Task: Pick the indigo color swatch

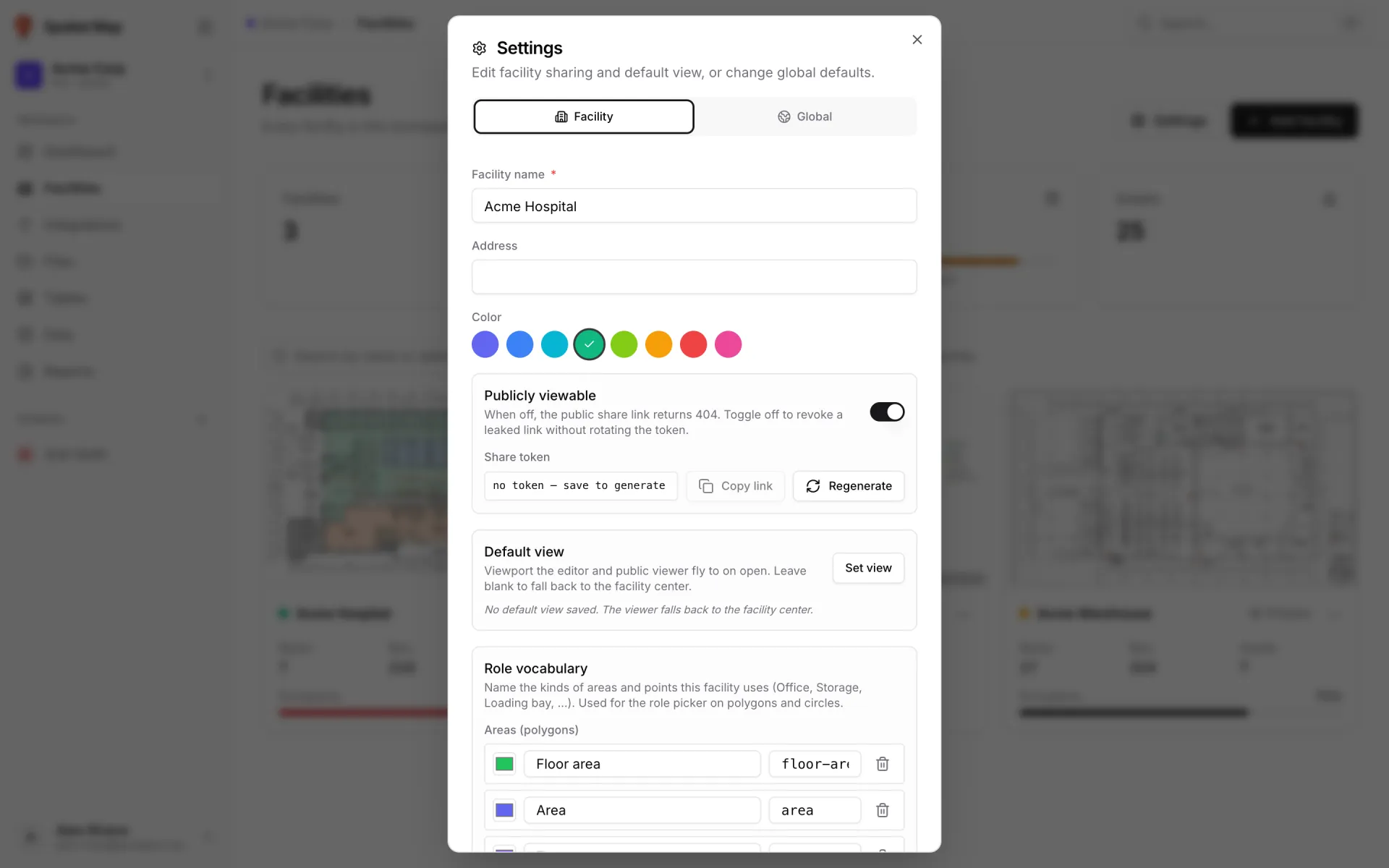Action: click(485, 344)
